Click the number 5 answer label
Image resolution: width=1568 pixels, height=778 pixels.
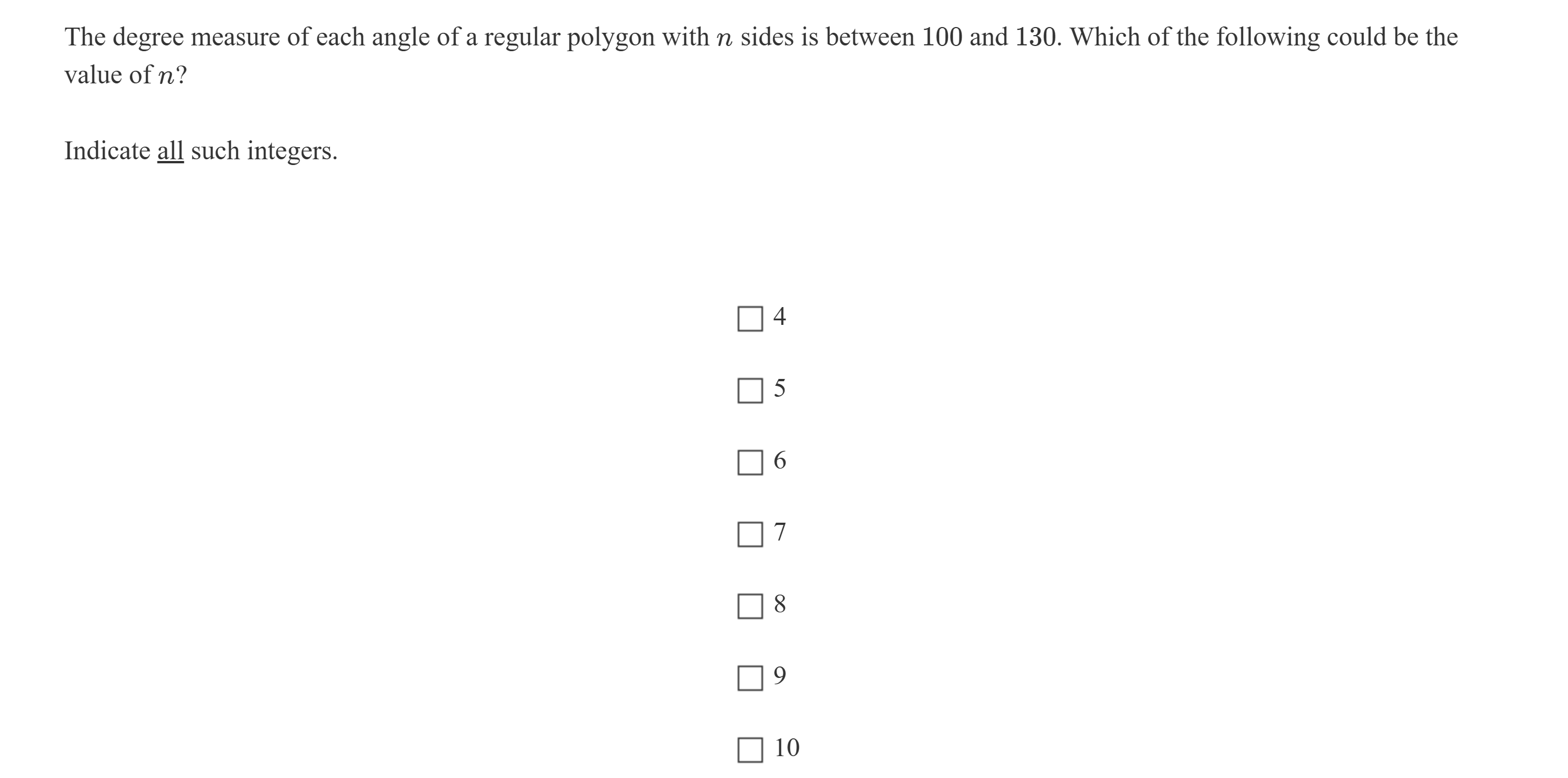780,388
